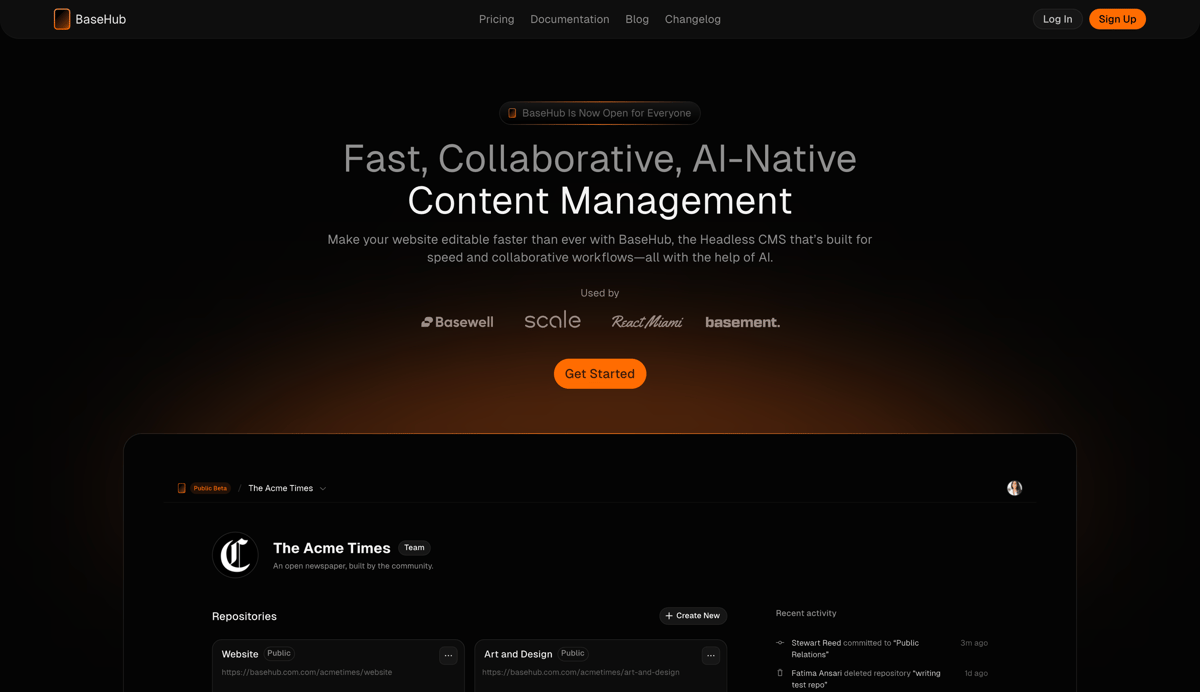
Task: Click The Acme Times newspaper logo thumbnail
Action: click(x=235, y=554)
